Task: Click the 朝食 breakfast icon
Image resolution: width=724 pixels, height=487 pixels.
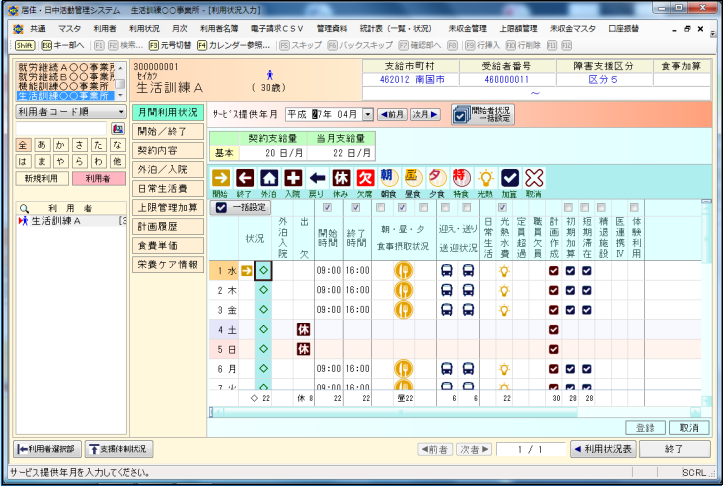Action: click(x=389, y=178)
